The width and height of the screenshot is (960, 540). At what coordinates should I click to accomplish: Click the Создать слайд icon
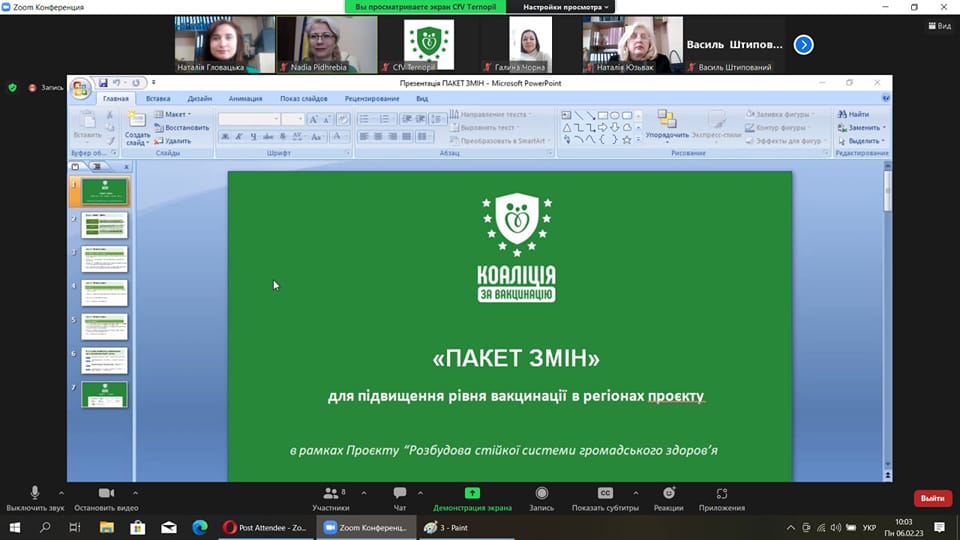point(137,120)
